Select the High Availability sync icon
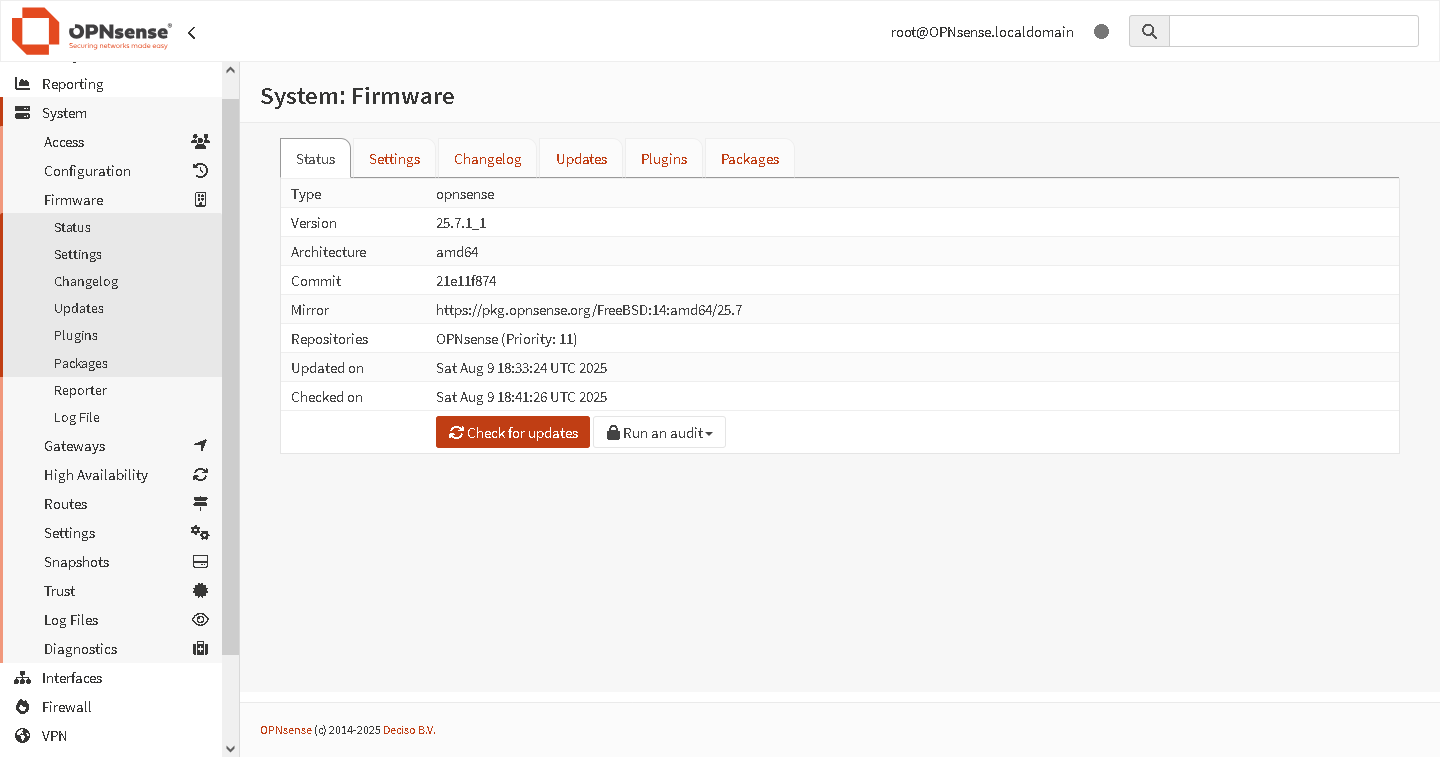 pyautogui.click(x=200, y=474)
